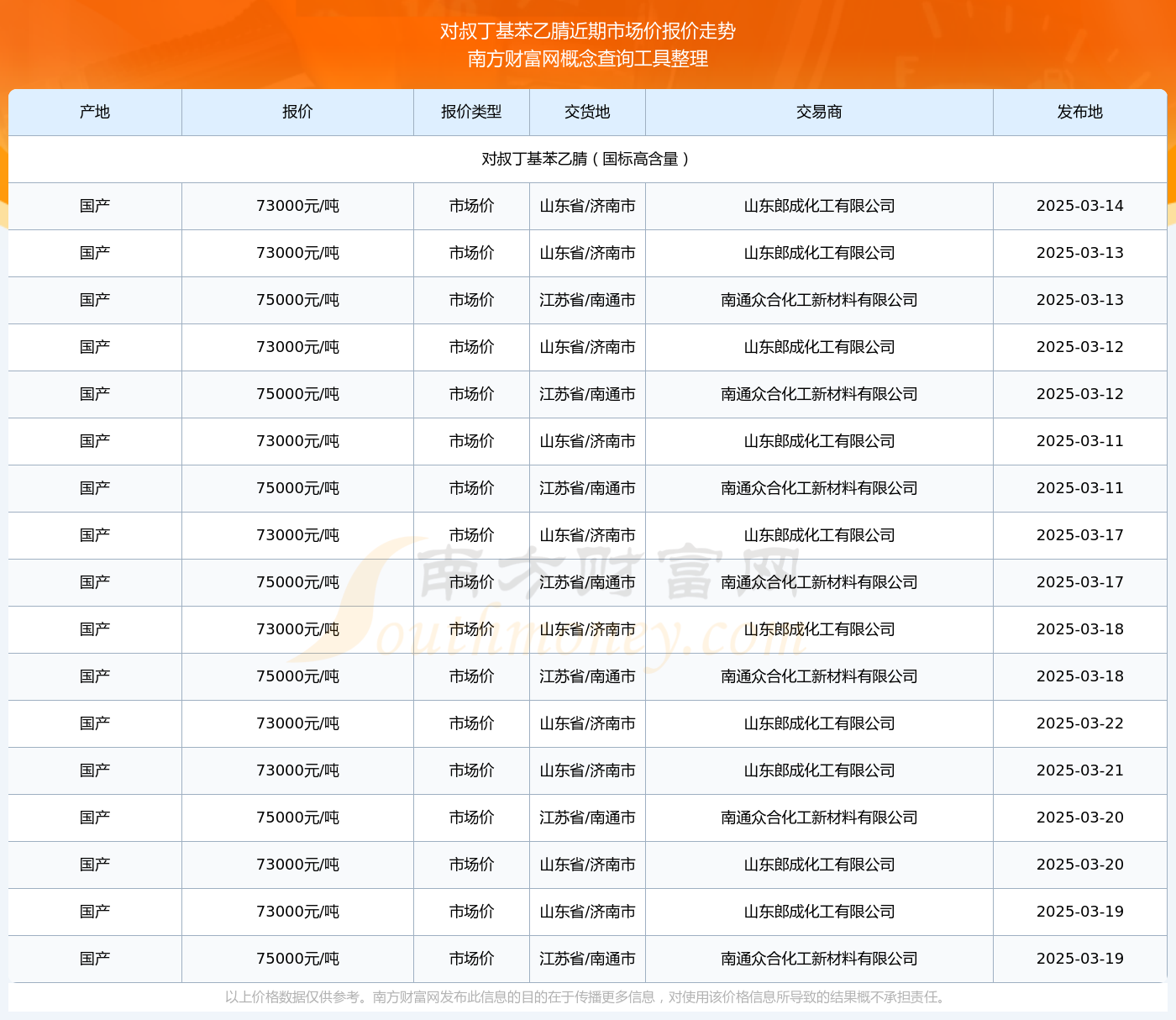Click 山东省/济南市 in the 2025-03-21 row
Screen dimensions: 1176x1020
pos(587,770)
